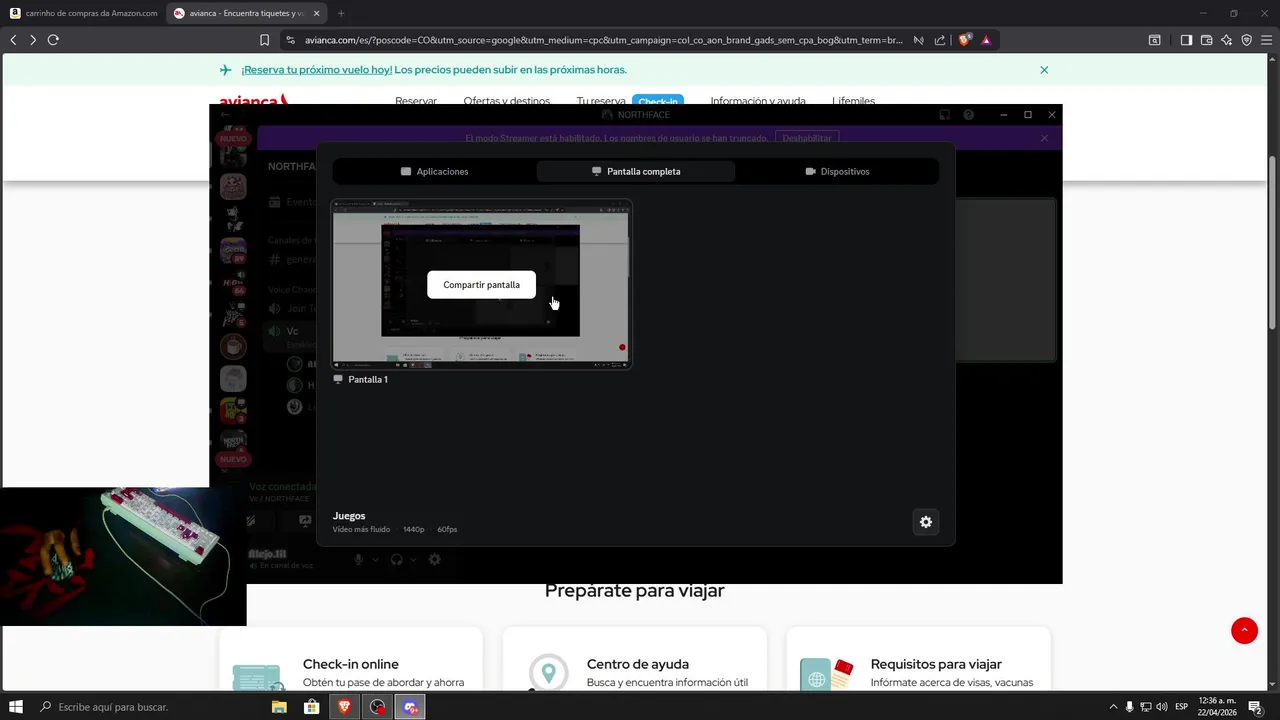Select the Pantalla completa tab

tap(636, 172)
